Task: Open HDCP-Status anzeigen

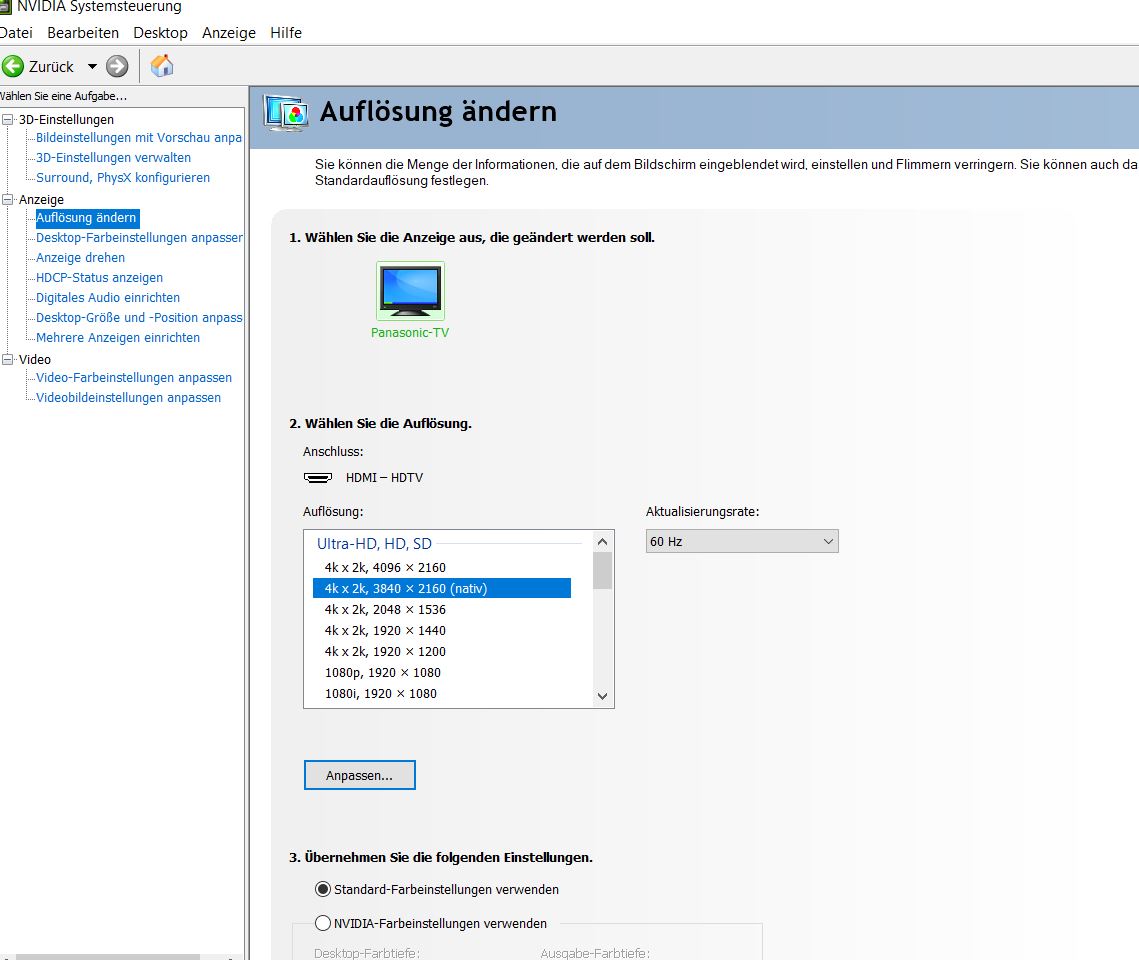Action: click(100, 277)
